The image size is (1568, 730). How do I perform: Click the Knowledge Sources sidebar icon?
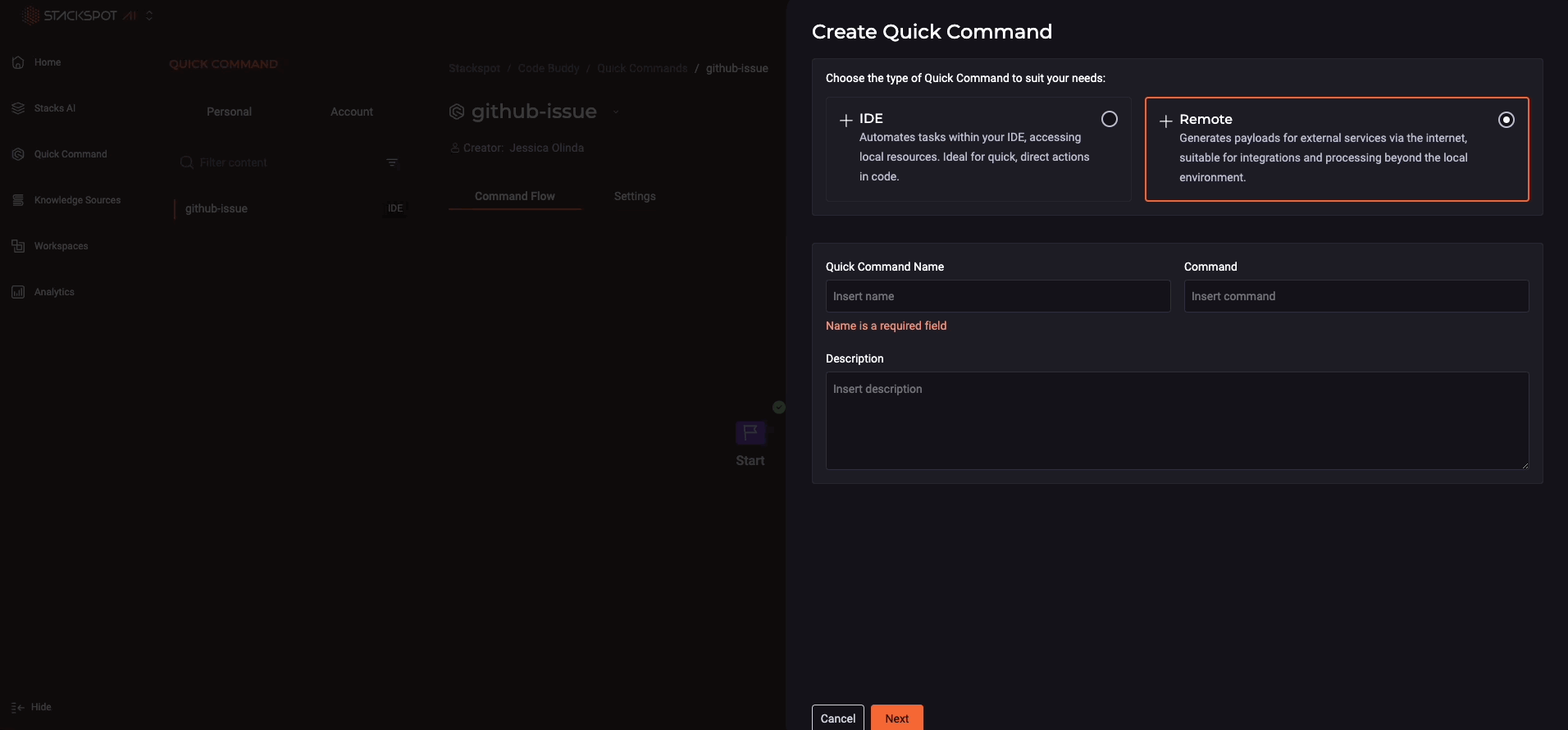click(18, 200)
